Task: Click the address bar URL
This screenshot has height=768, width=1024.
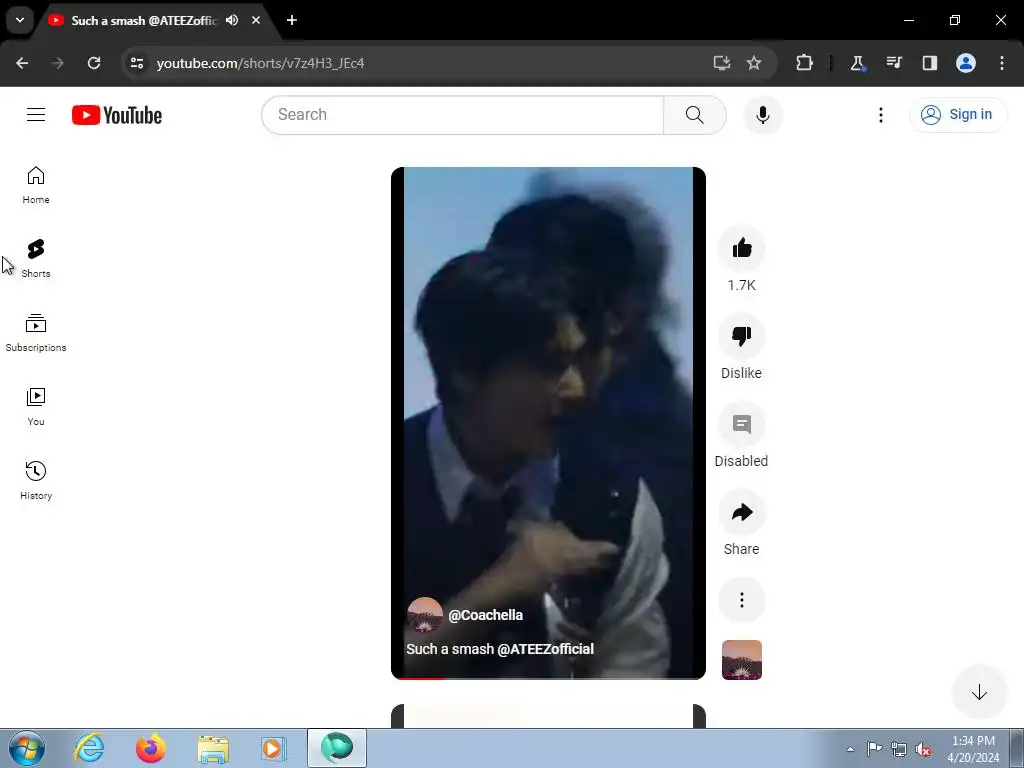Action: (x=260, y=63)
